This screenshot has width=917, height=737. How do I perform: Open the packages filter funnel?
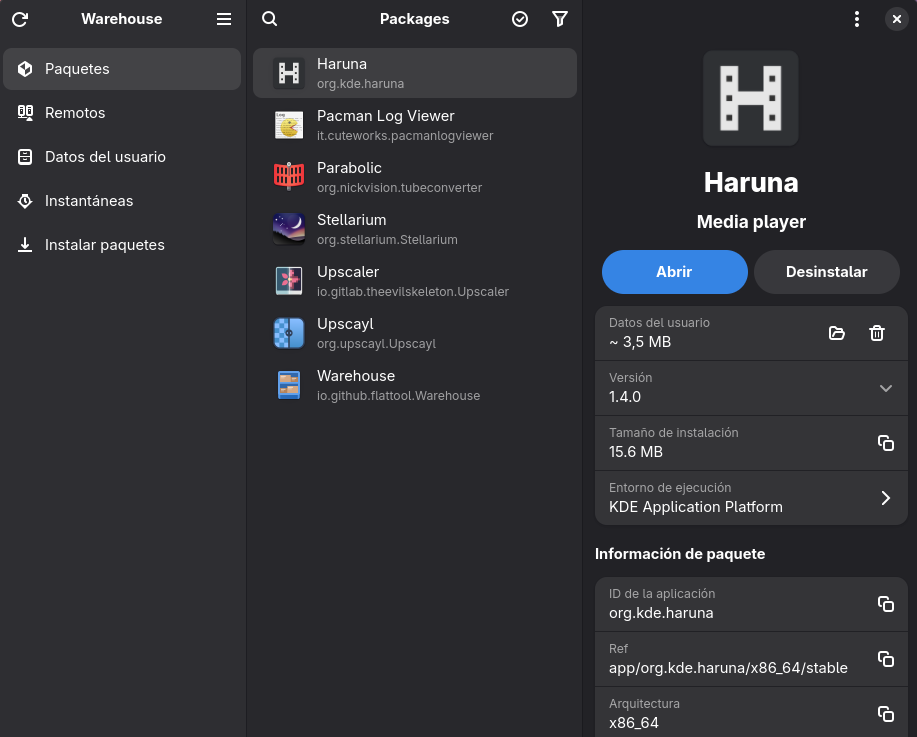(560, 19)
